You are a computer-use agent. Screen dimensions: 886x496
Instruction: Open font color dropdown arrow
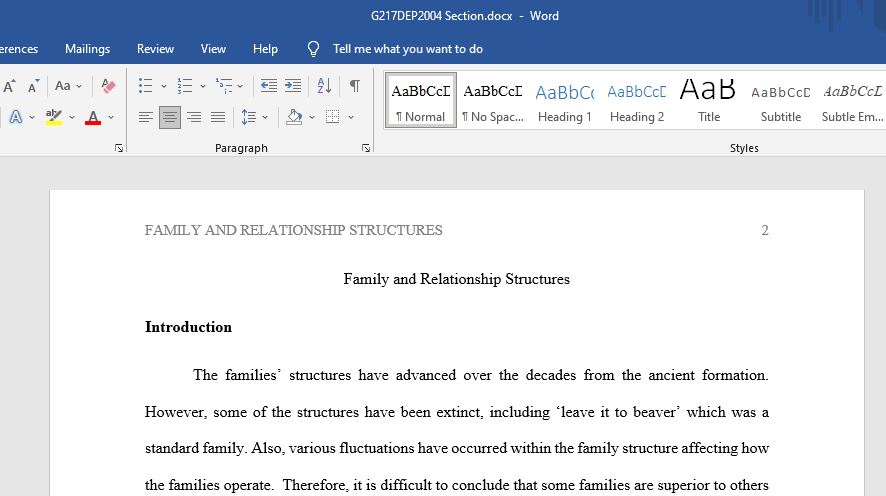[111, 117]
